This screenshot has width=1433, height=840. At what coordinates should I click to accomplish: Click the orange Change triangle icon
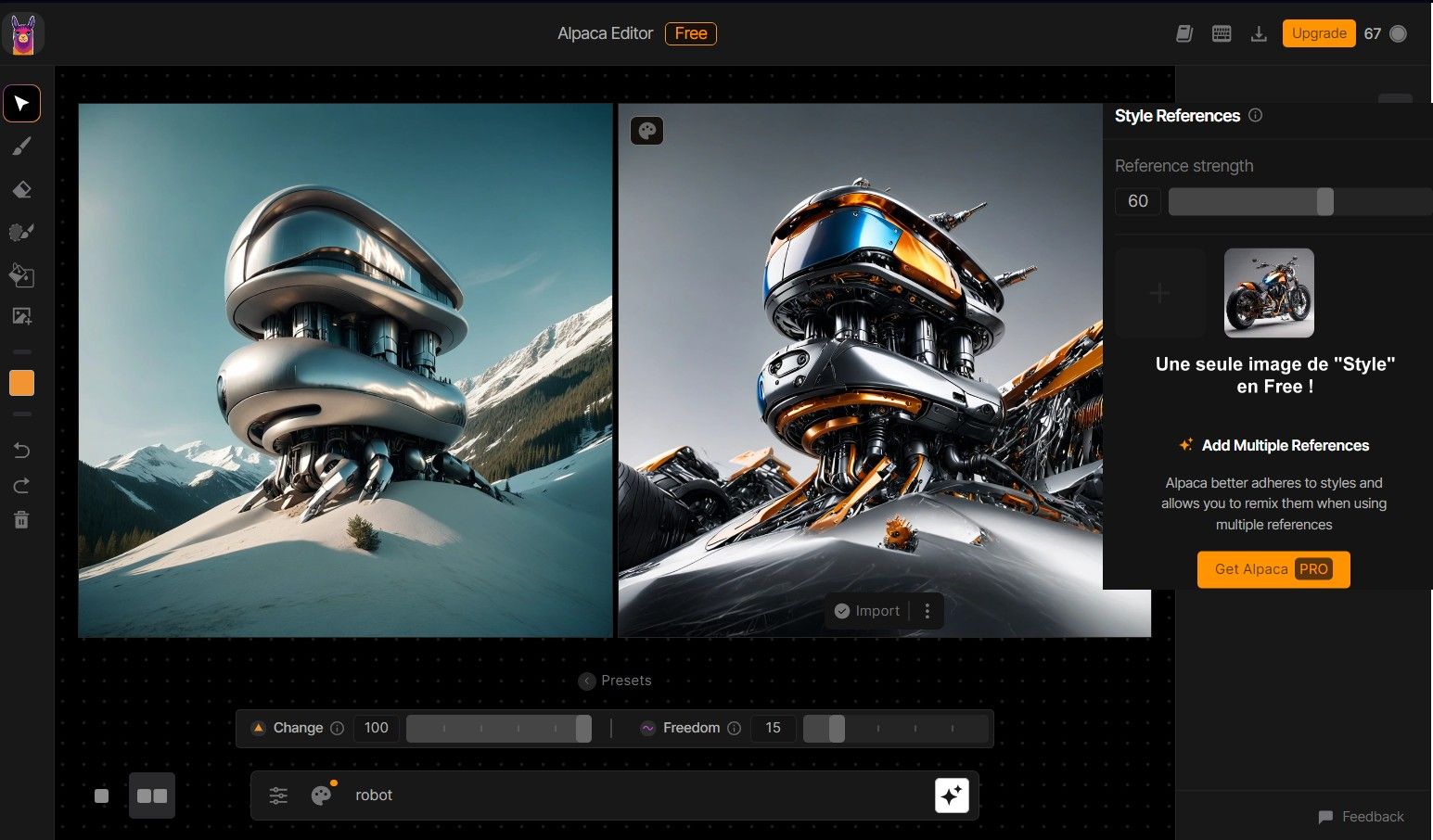(259, 728)
